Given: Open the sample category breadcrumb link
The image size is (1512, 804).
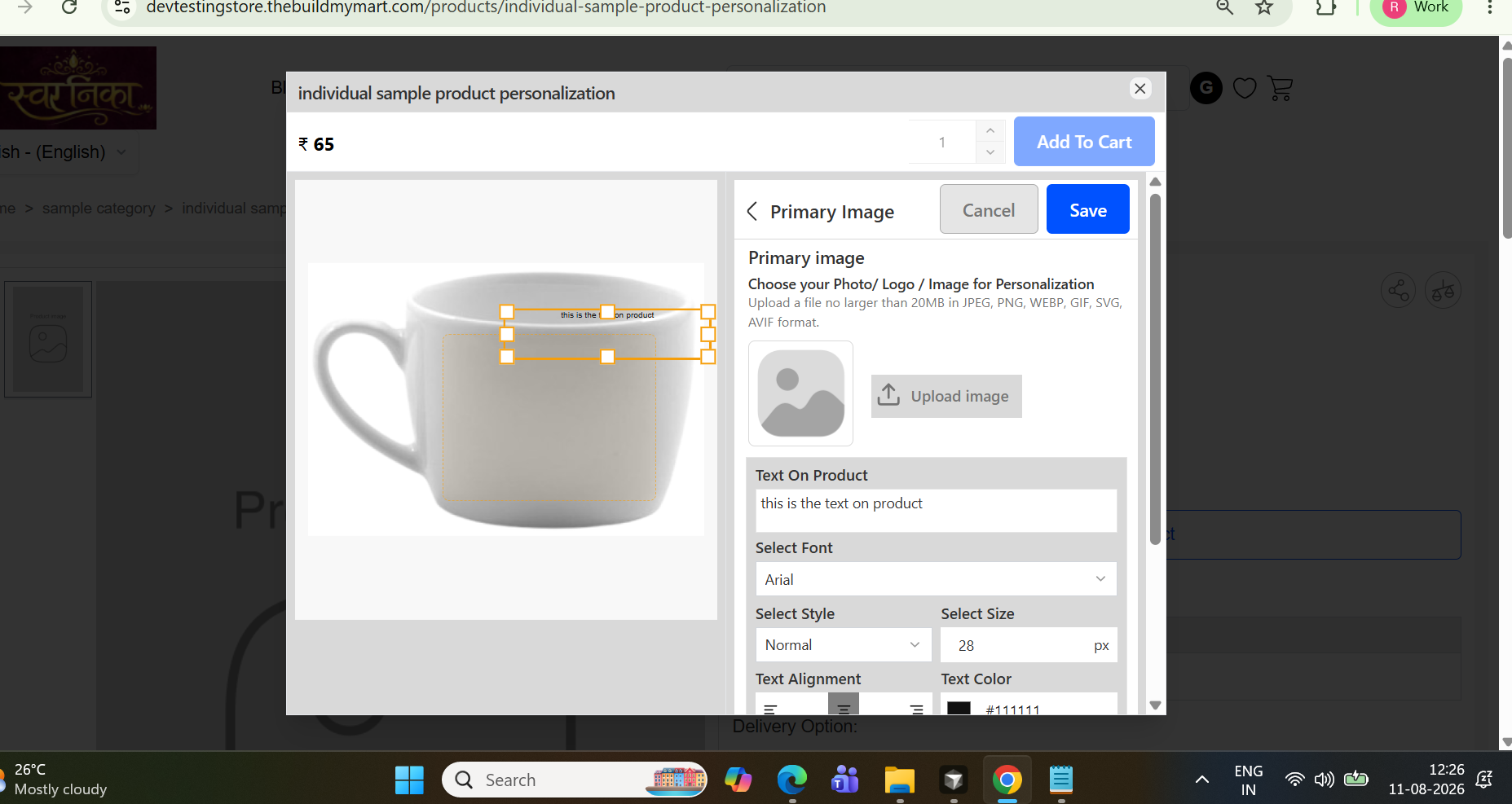Looking at the screenshot, I should point(99,209).
